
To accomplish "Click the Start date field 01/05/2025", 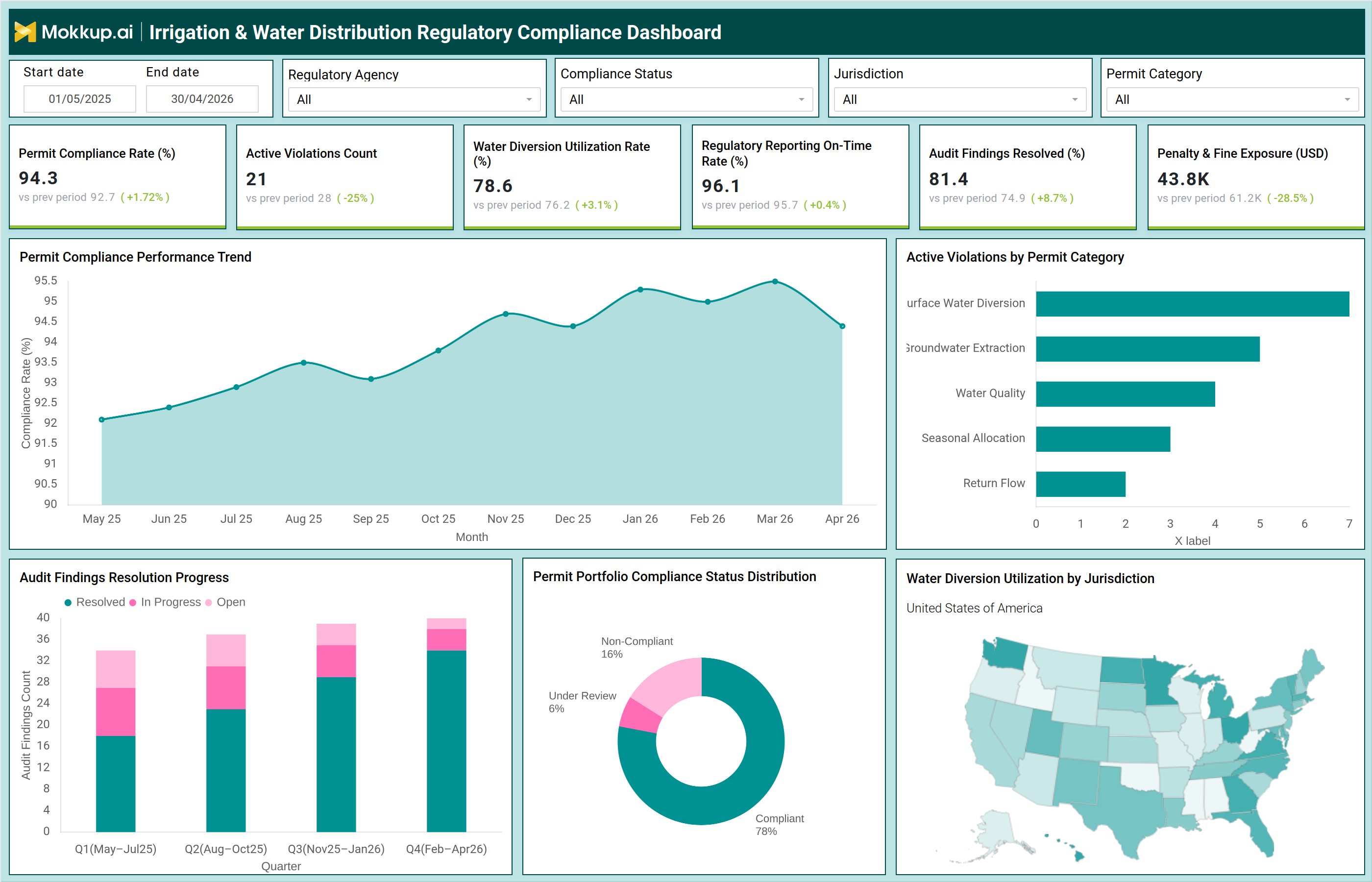I will point(79,99).
